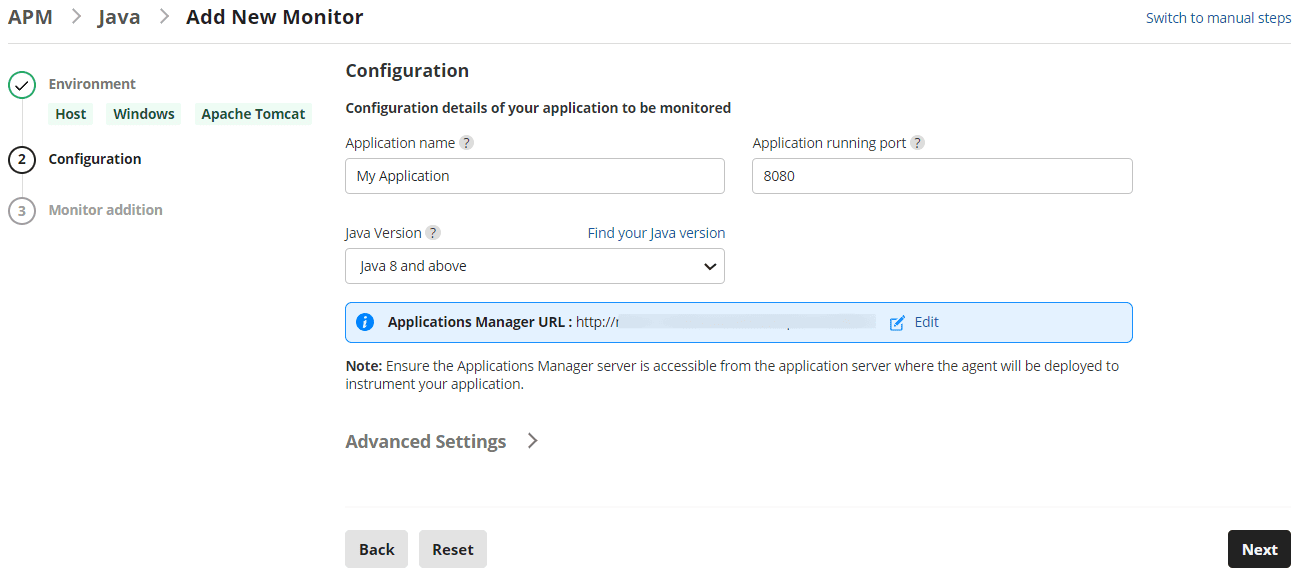Screen dimensions: 1315x580
Task: Click into the Application running port field
Action: pos(942,176)
